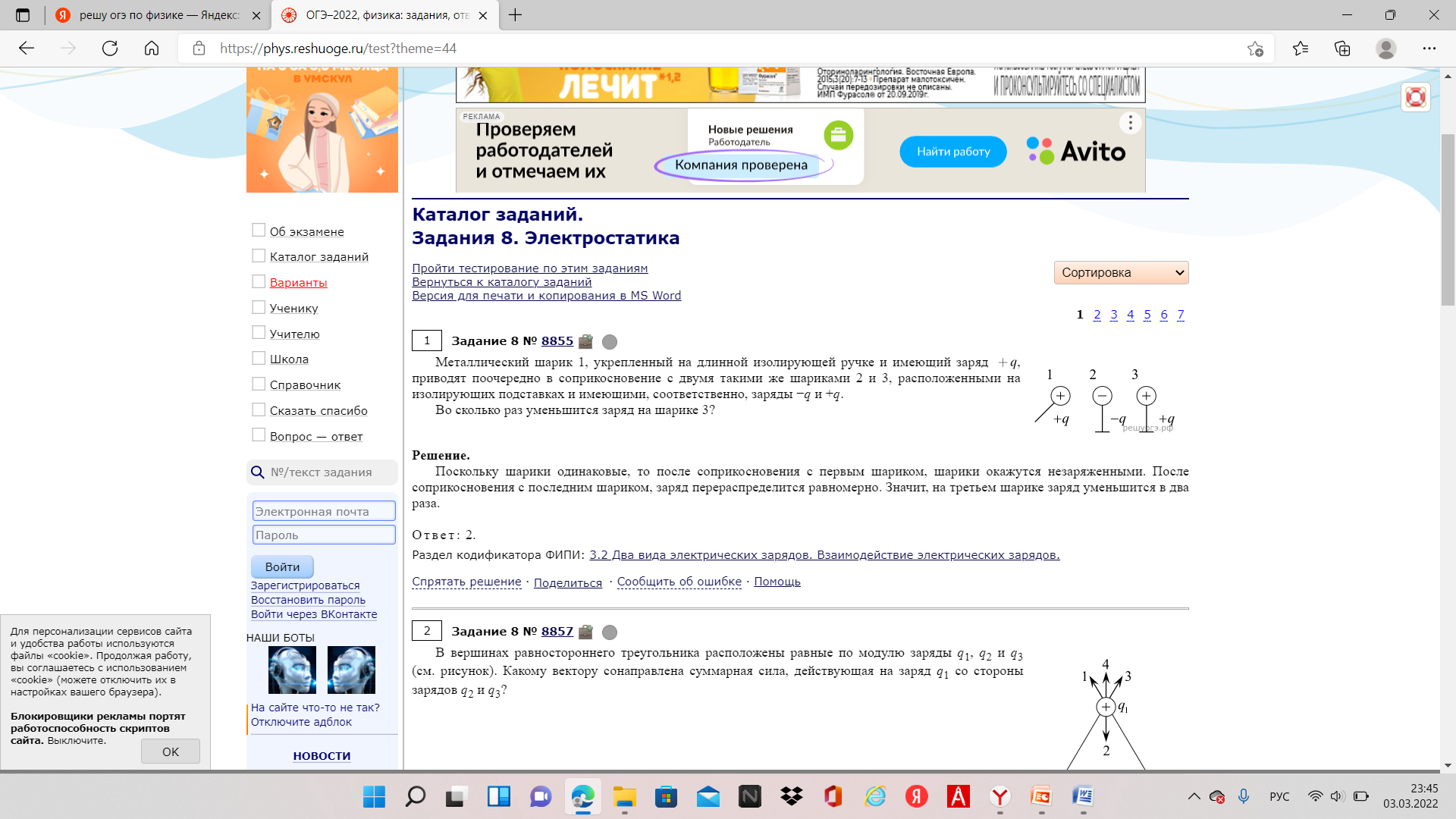Screen dimensions: 1456x819
Task: Switch to the Yandex search tab
Action: (158, 15)
